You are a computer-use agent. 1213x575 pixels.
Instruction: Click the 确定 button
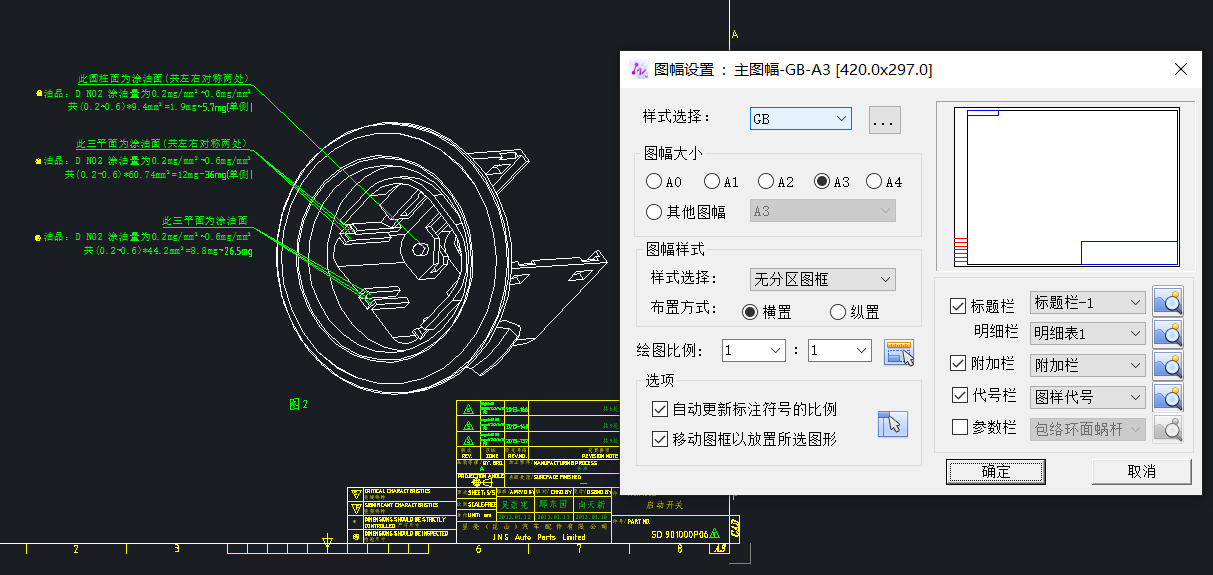click(x=996, y=471)
